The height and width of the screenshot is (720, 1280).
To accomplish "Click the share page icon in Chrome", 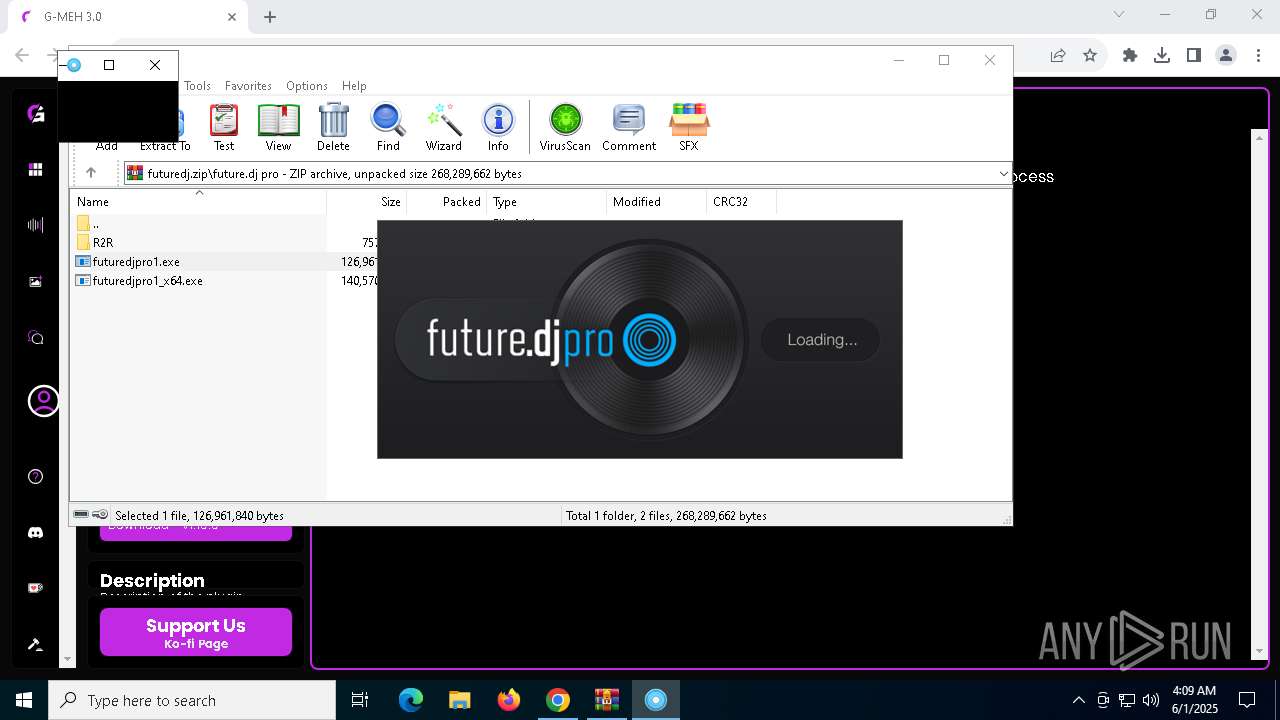I will point(1058,56).
